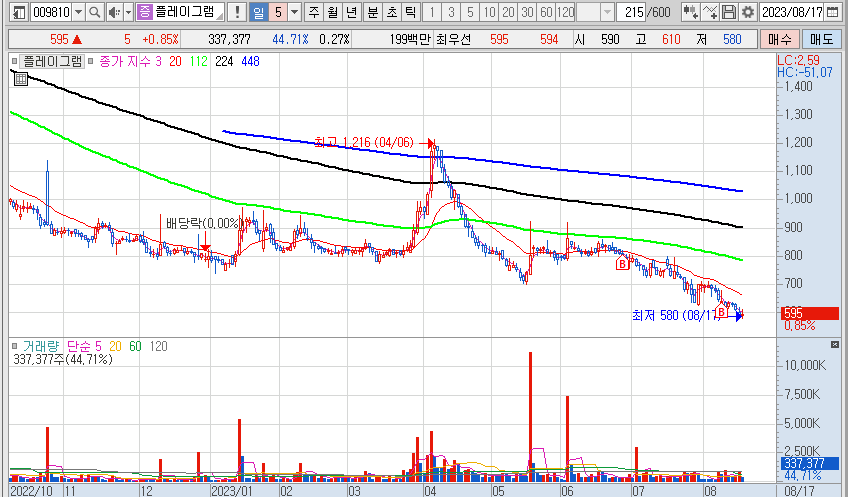Click the 199백만 trading value text
The height and width of the screenshot is (497, 848).
[410, 39]
